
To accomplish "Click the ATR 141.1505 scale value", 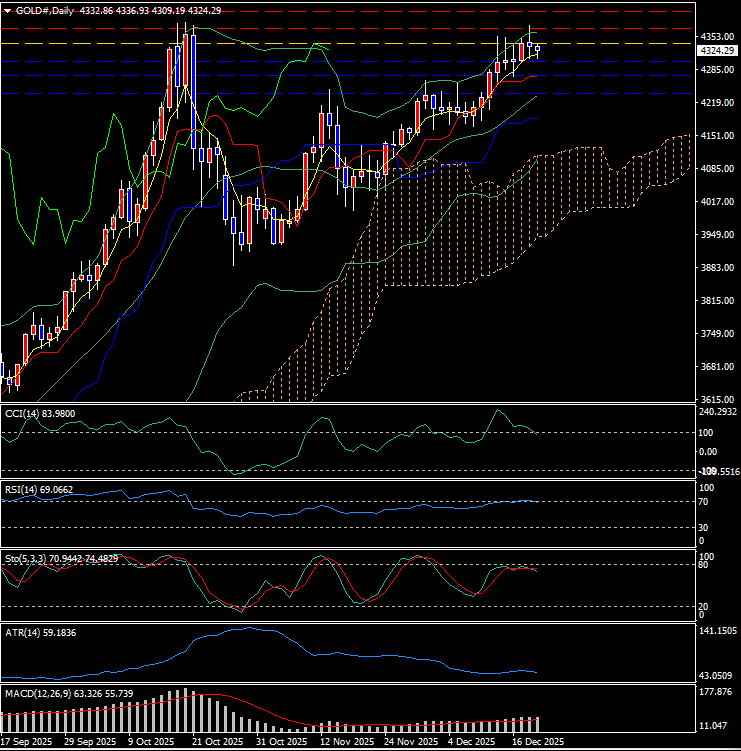I will pyautogui.click(x=717, y=632).
